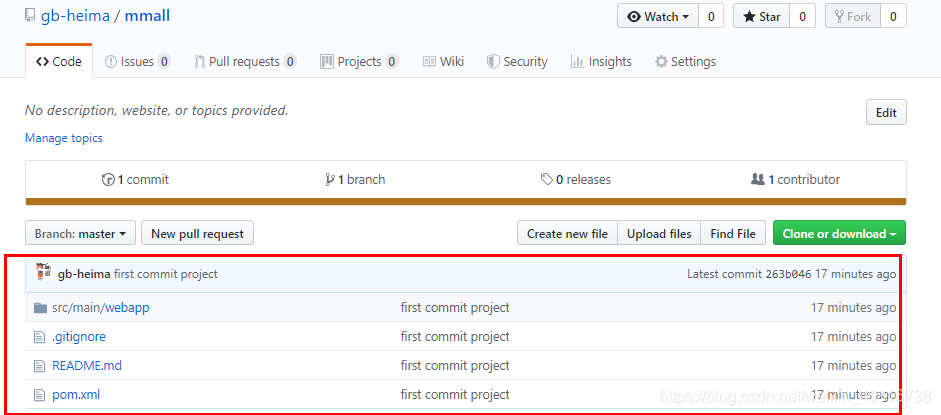Click the people icon beside contributor

click(x=758, y=179)
